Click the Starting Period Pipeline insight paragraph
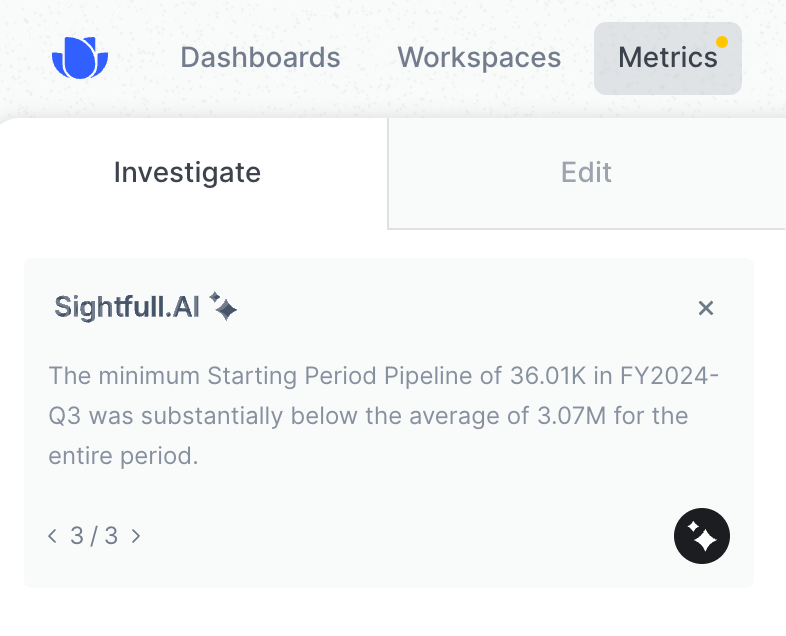Screen dimensions: 786x636 383,415
